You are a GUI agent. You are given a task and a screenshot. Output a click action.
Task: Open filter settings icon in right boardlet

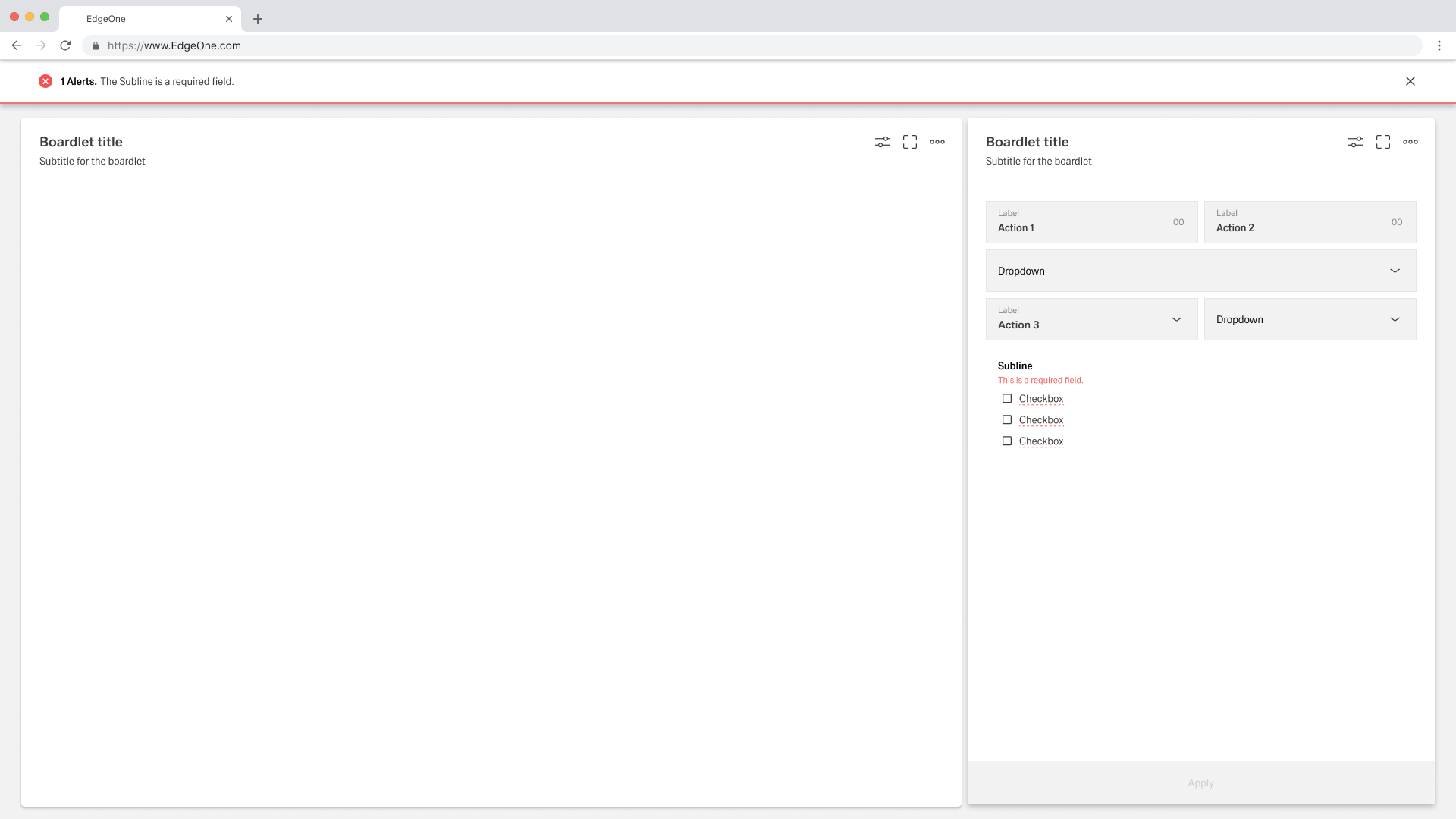[1356, 142]
